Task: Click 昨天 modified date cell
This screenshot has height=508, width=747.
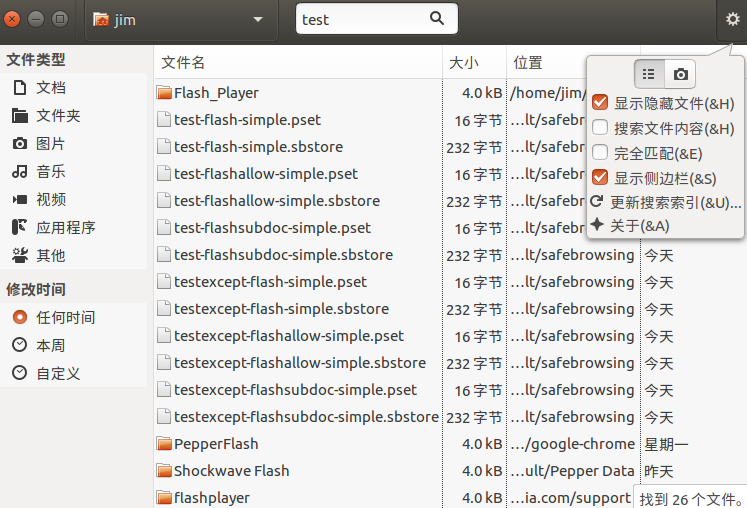Action: coord(658,471)
